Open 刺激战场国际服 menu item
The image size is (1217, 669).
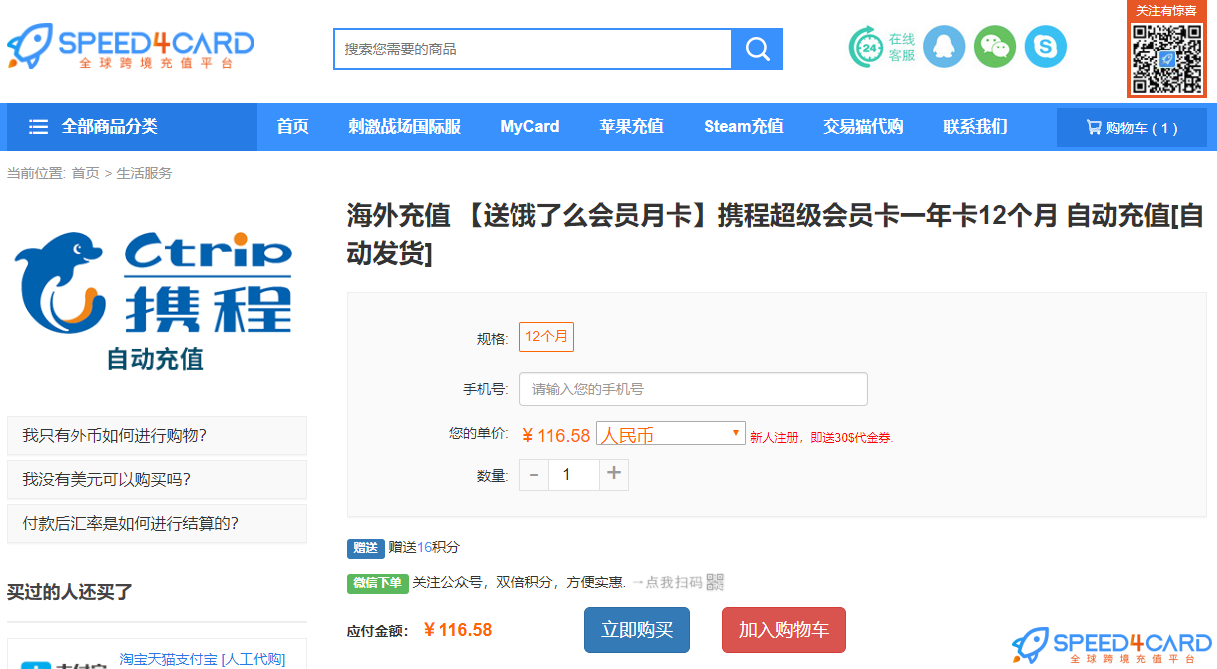click(405, 127)
